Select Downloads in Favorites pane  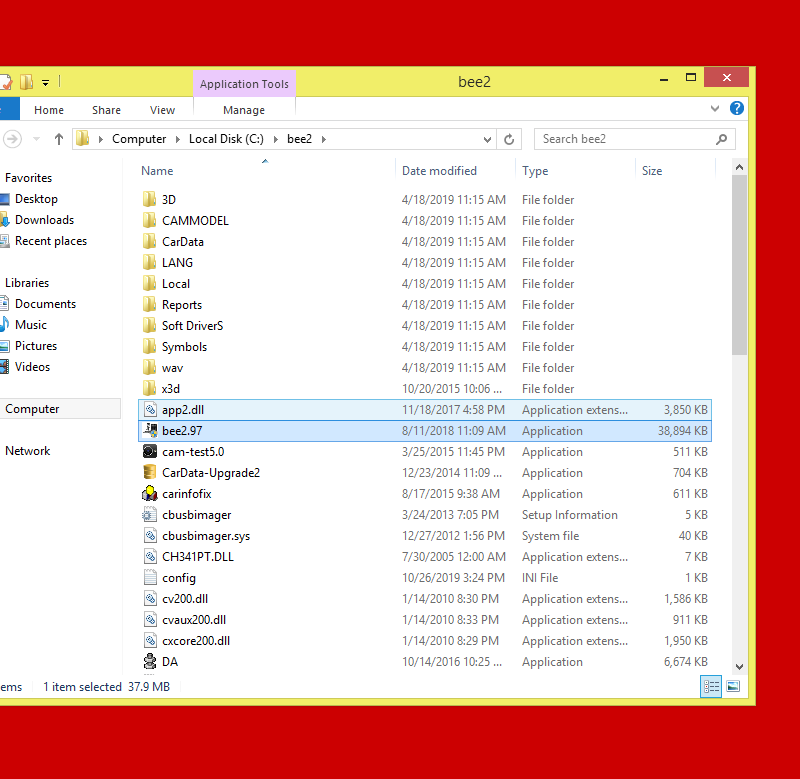point(44,220)
